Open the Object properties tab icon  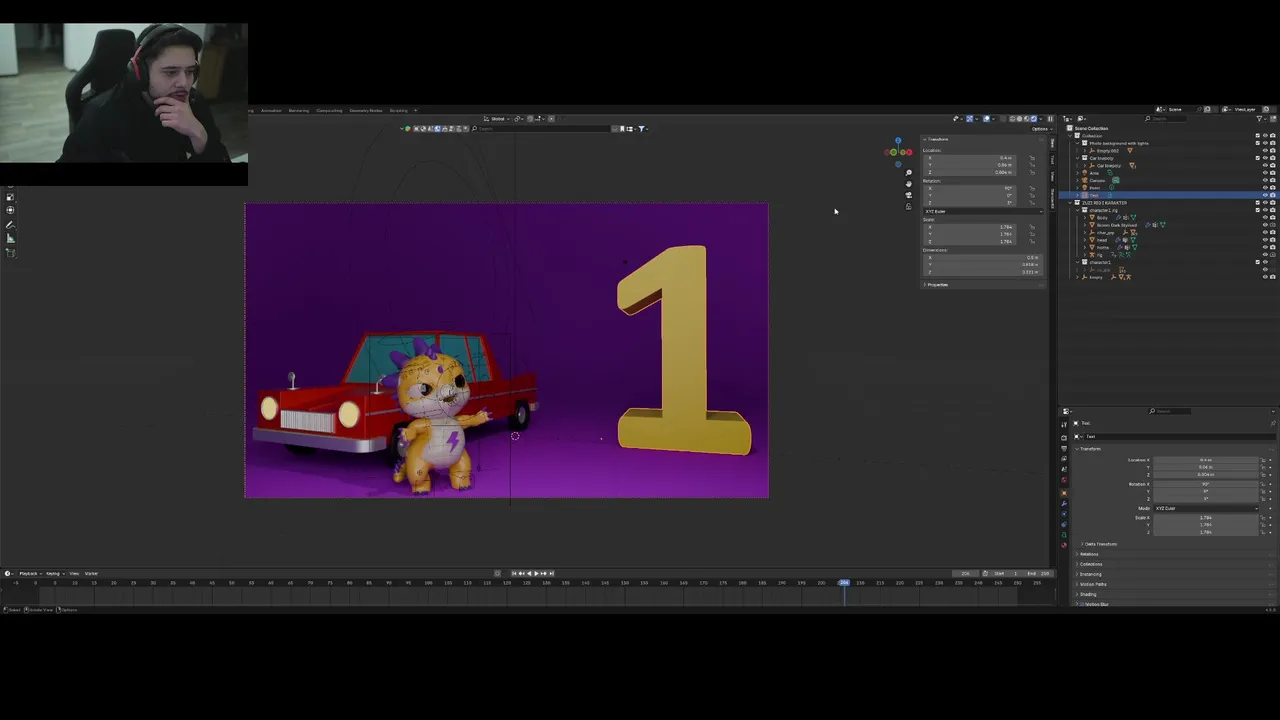[x=1064, y=493]
